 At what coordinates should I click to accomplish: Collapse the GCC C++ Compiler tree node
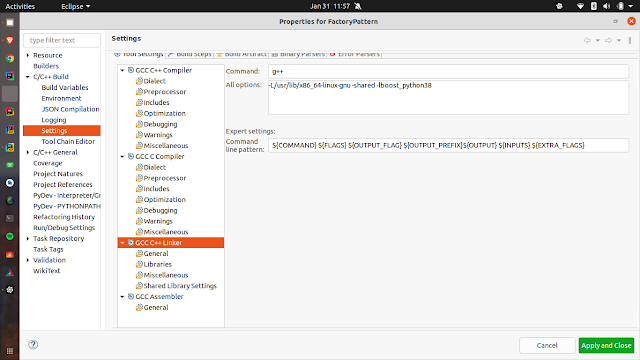click(x=122, y=70)
